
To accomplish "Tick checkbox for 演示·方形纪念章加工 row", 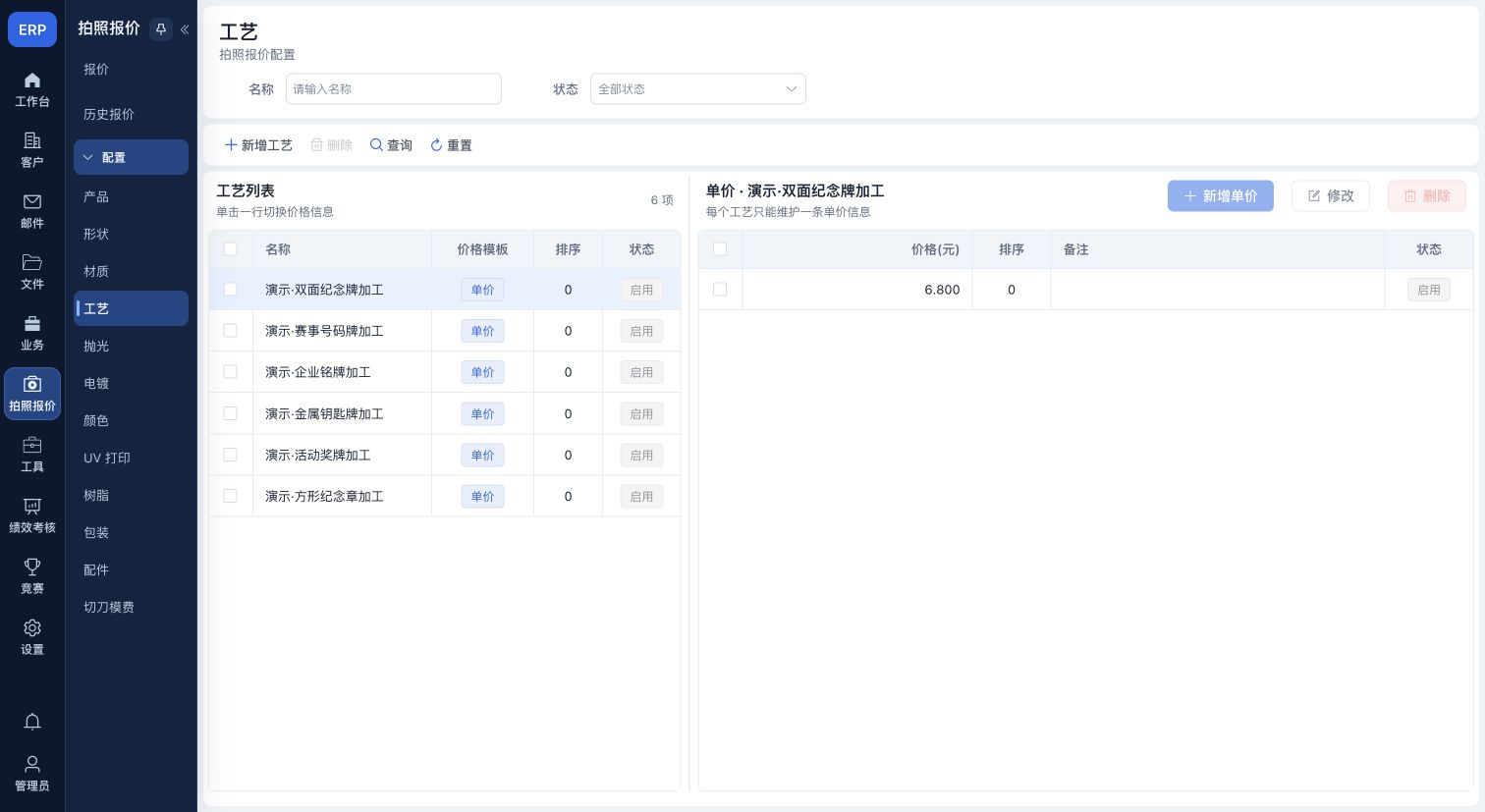I will coord(231,496).
